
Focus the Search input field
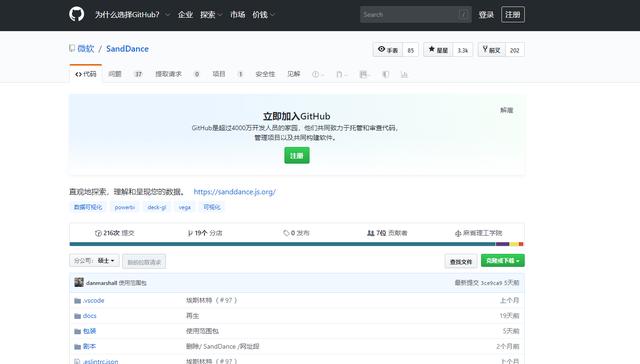pyautogui.click(x=416, y=15)
